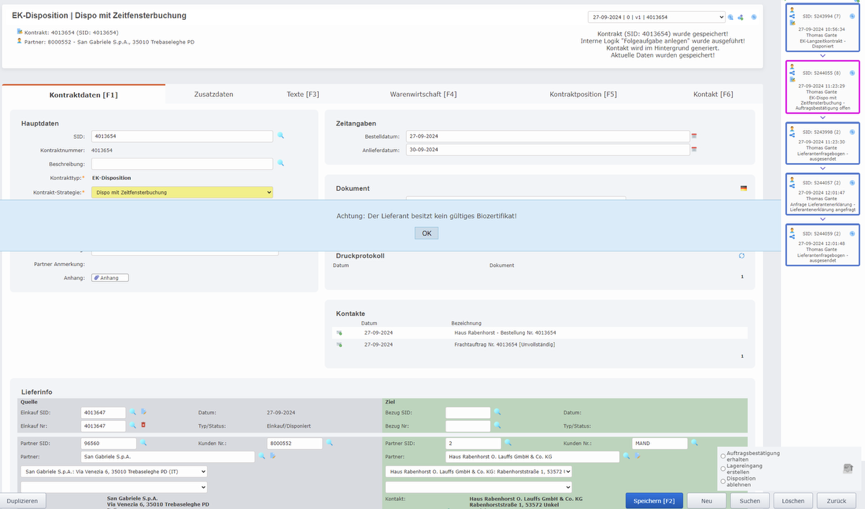Switch to Warenwirtschaft [F4] tab
Viewport: 865px width, 509px height.
pos(423,94)
